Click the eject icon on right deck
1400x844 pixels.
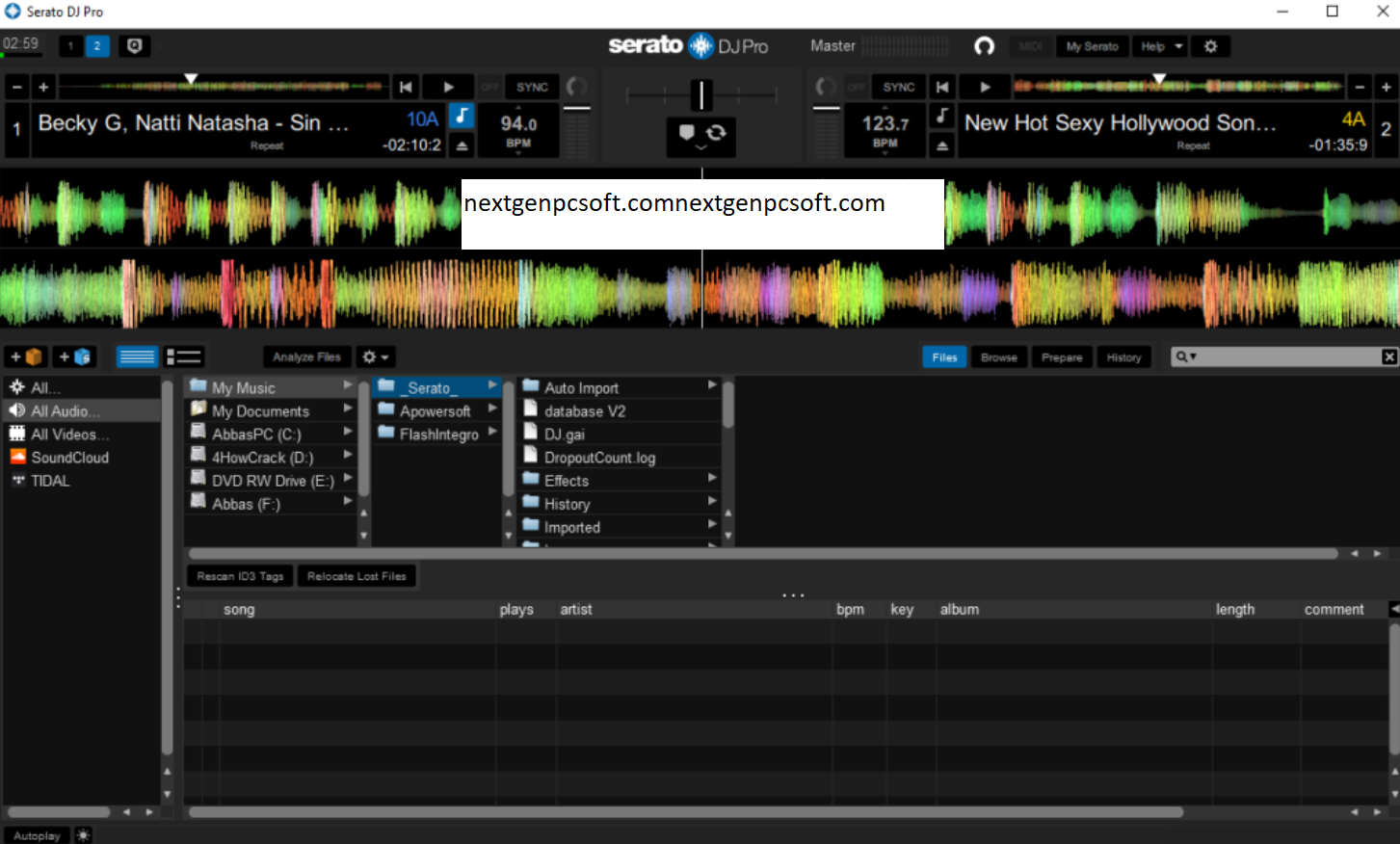pos(941,146)
